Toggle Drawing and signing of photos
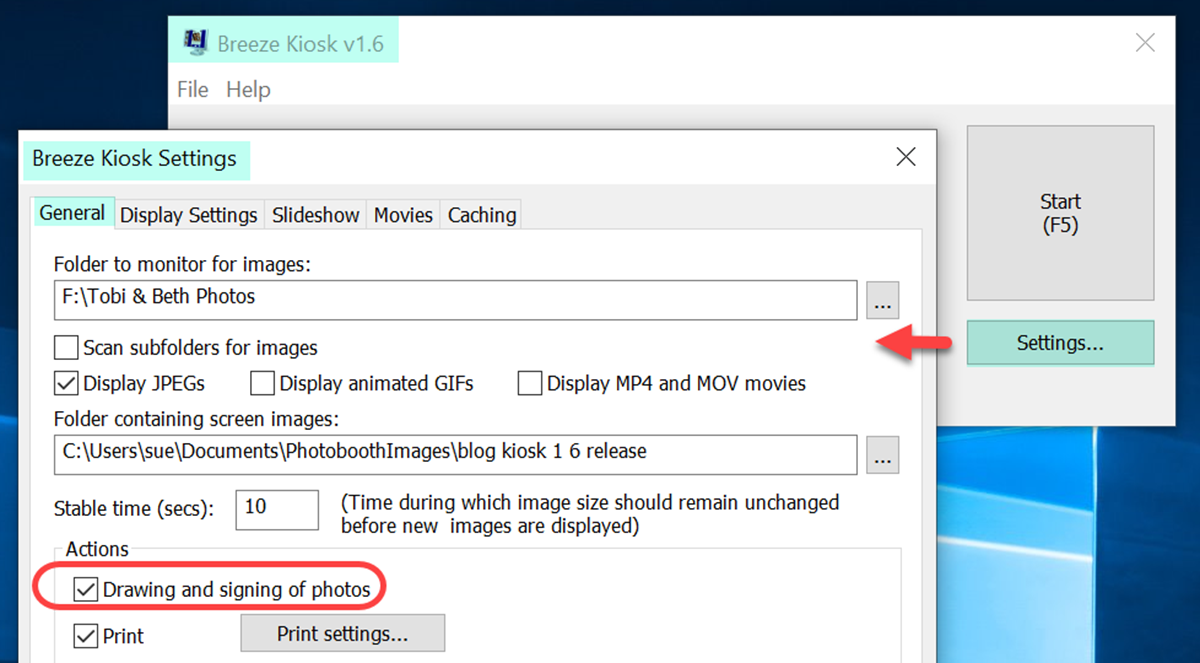The width and height of the screenshot is (1200, 663). click(86, 590)
